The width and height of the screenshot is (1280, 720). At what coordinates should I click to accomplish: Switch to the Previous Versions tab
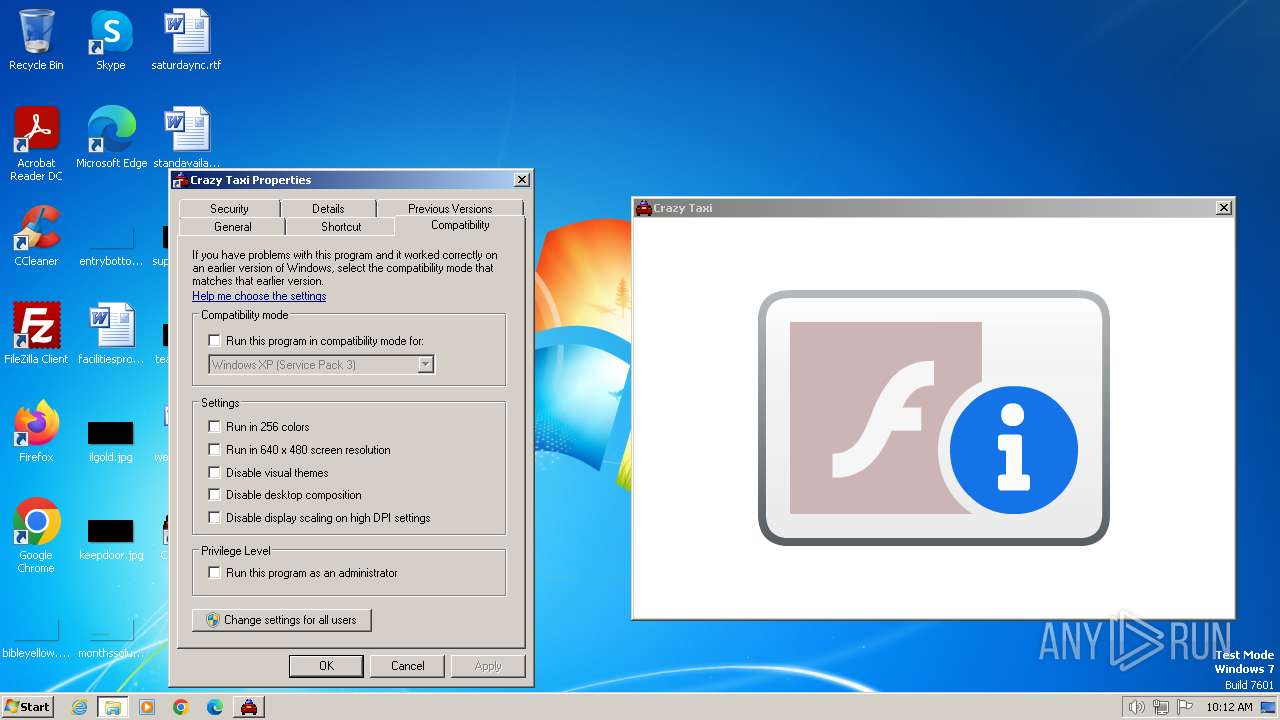click(450, 209)
